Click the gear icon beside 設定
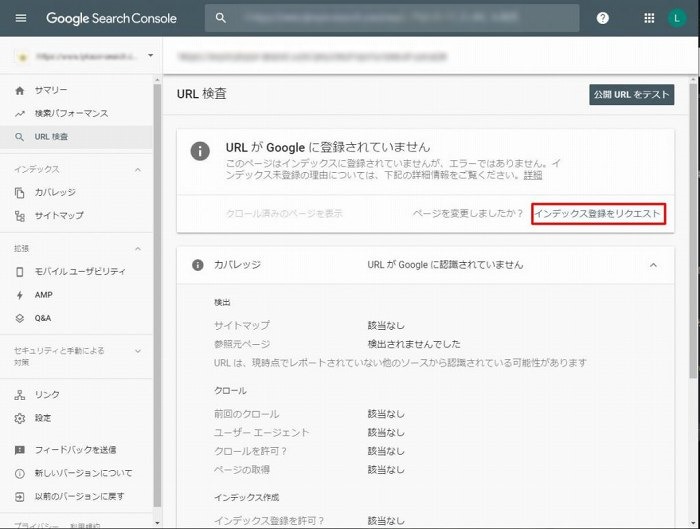The width and height of the screenshot is (700, 529). click(x=20, y=418)
